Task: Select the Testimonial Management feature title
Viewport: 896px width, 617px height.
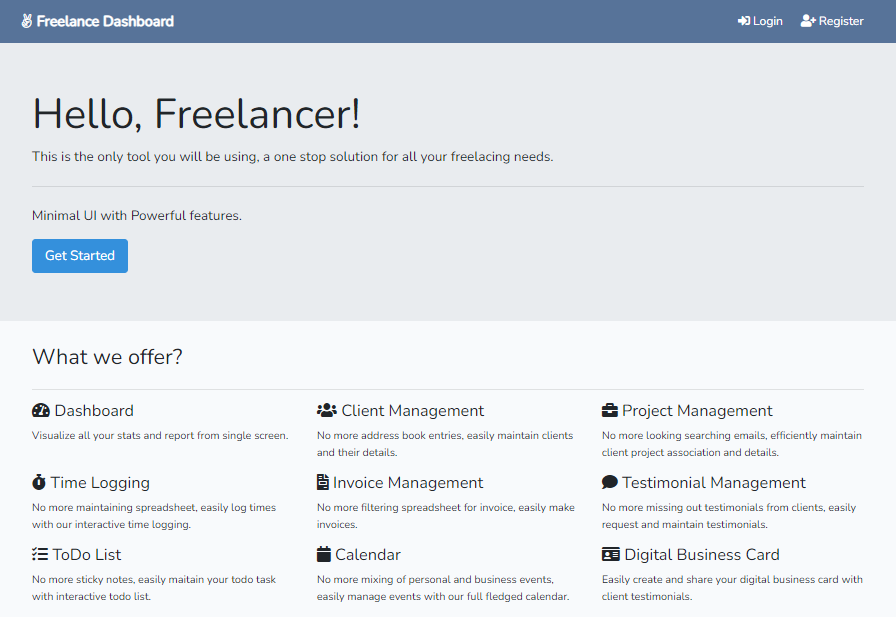Action: pos(713,483)
